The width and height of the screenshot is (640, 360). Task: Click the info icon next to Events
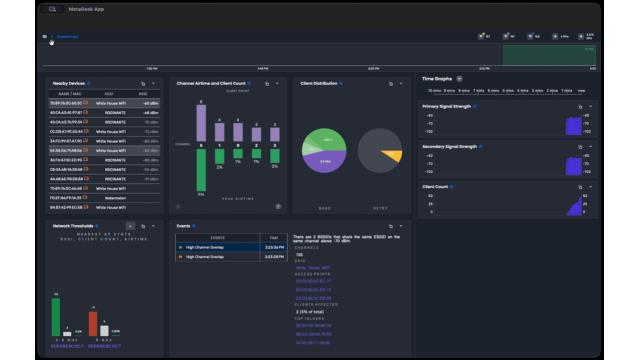tap(194, 226)
